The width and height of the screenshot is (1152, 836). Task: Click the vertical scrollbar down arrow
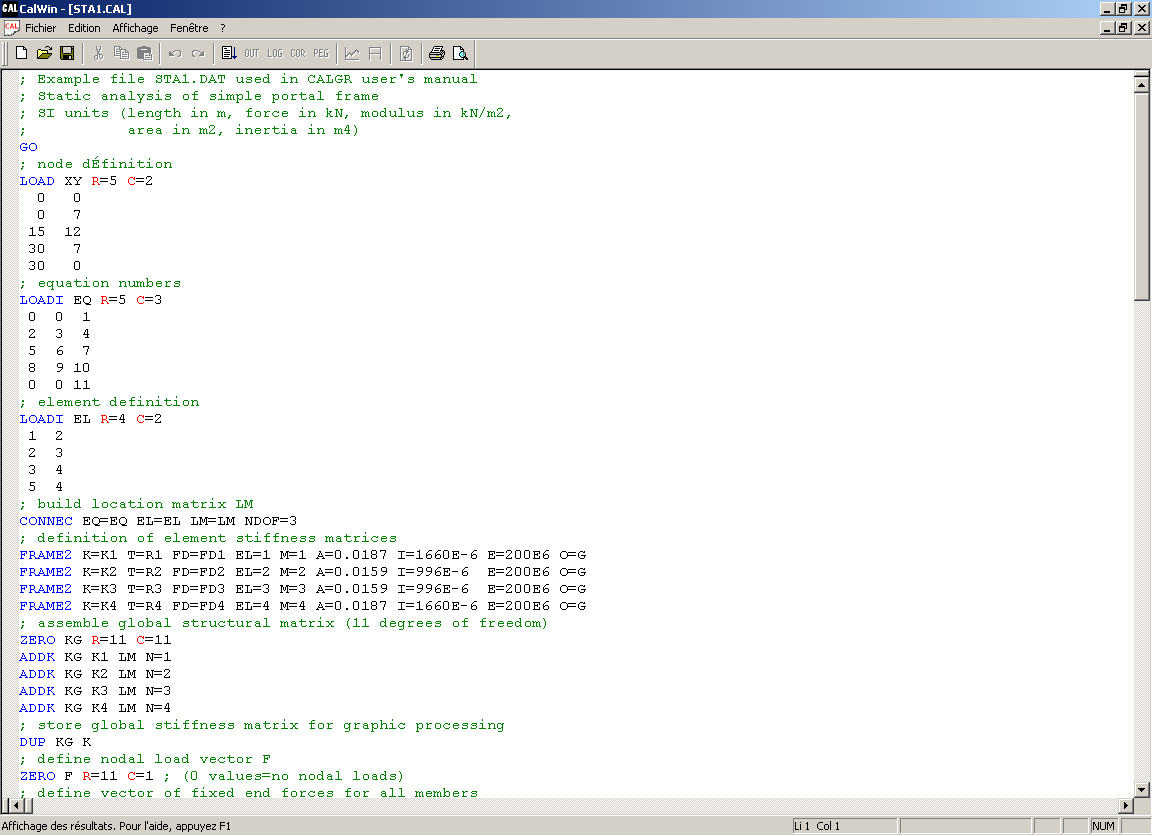click(1141, 789)
